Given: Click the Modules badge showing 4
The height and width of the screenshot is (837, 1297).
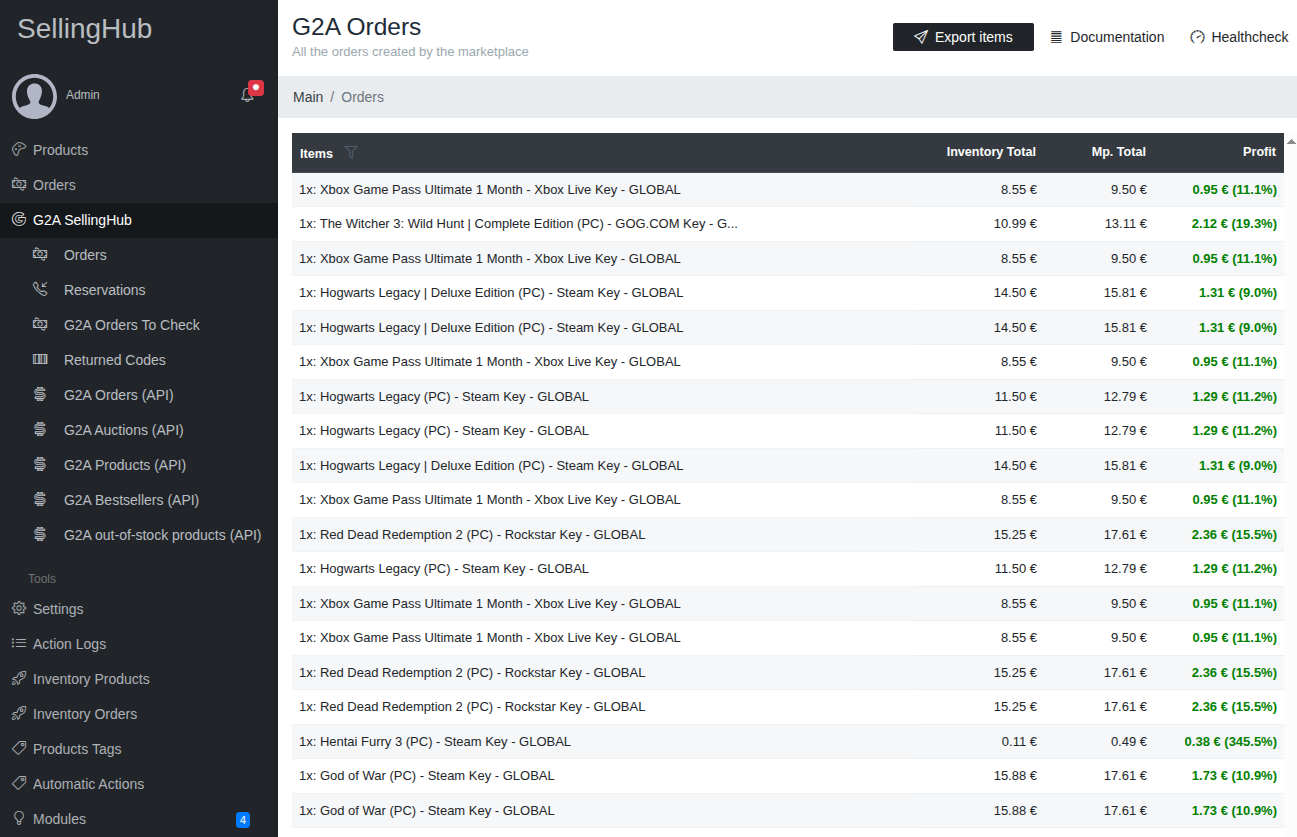Looking at the screenshot, I should (243, 820).
